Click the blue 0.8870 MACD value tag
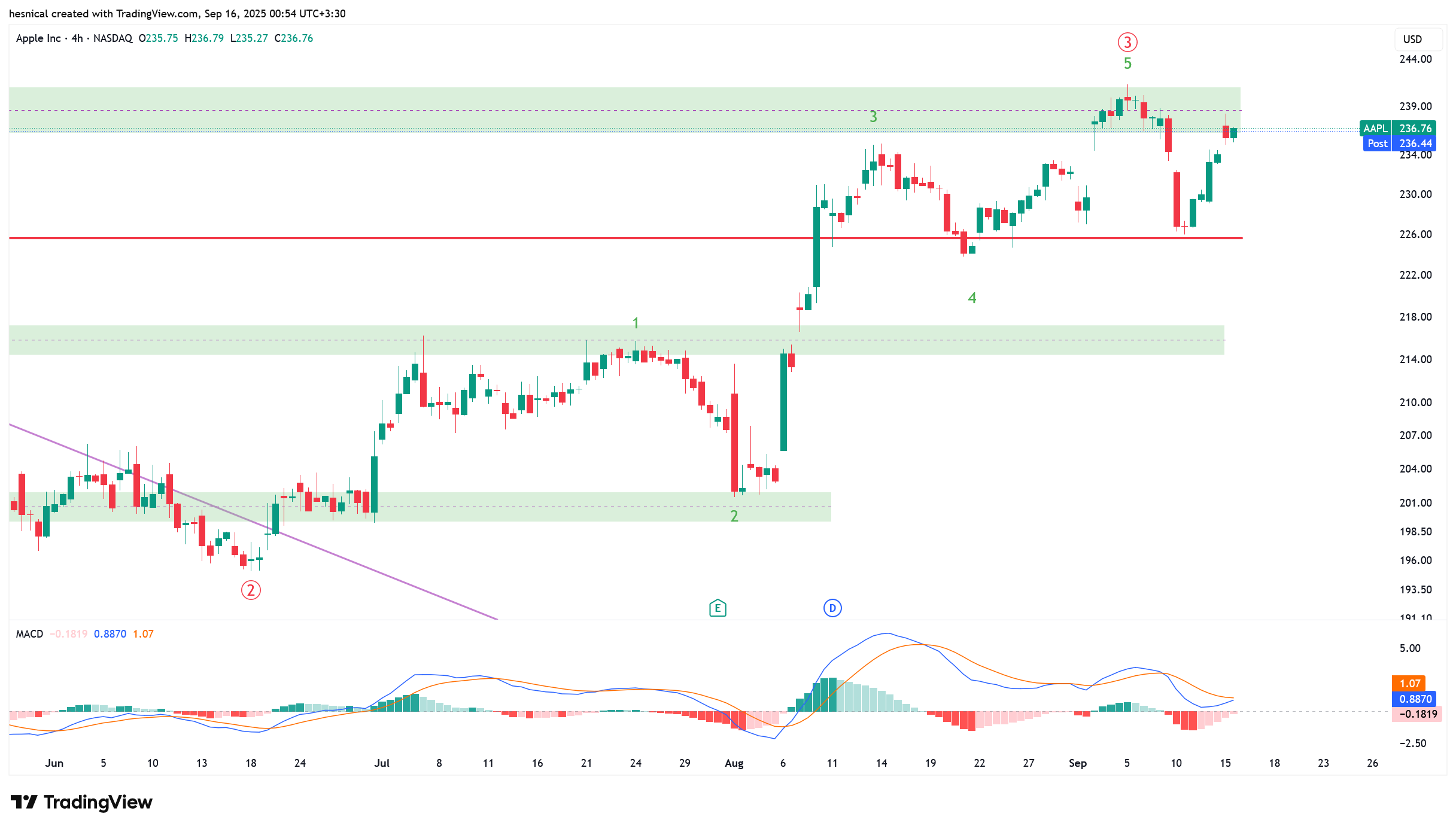 pyautogui.click(x=1415, y=699)
